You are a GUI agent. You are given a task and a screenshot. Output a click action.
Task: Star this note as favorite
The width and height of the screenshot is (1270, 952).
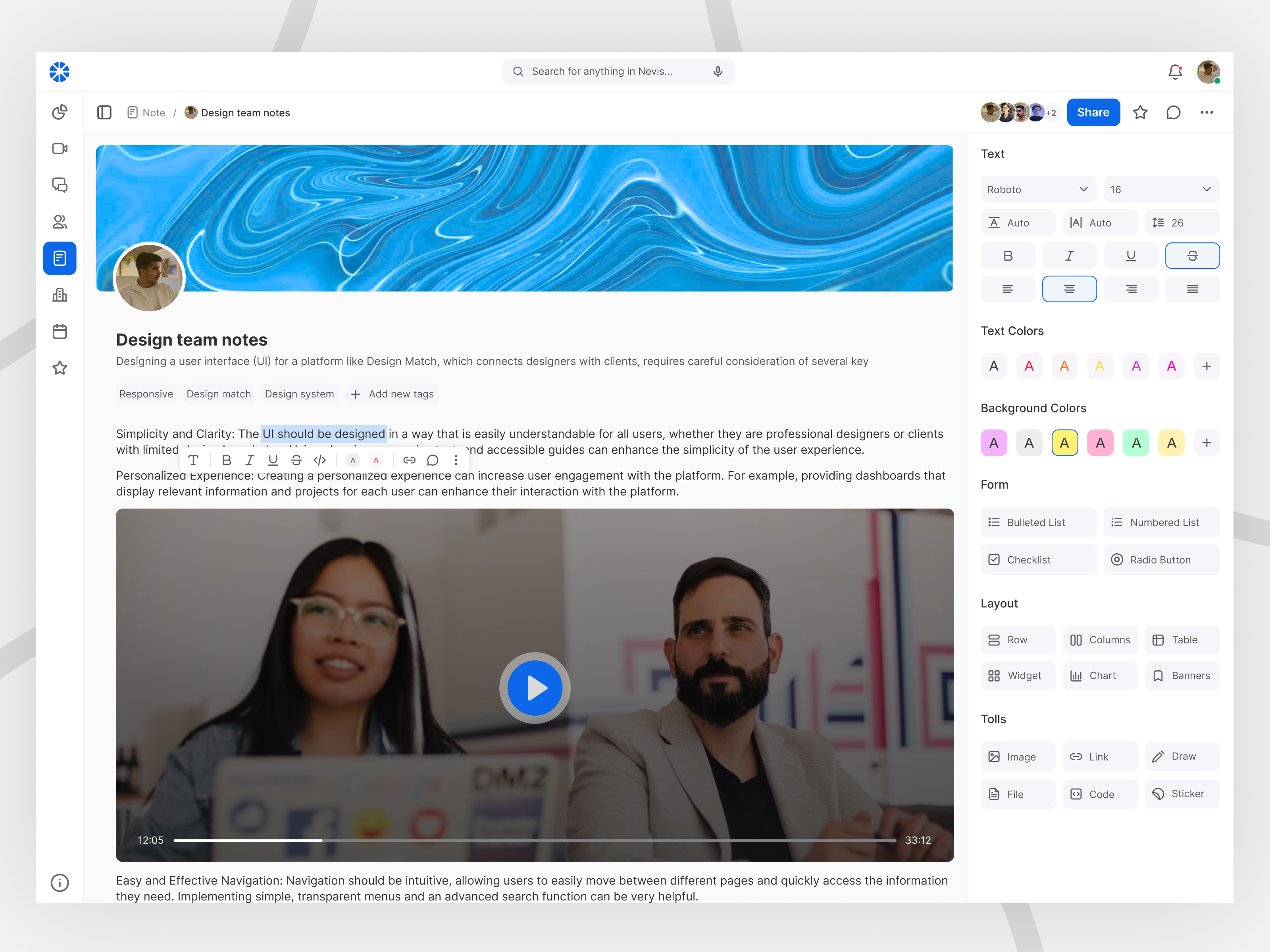coord(1140,113)
